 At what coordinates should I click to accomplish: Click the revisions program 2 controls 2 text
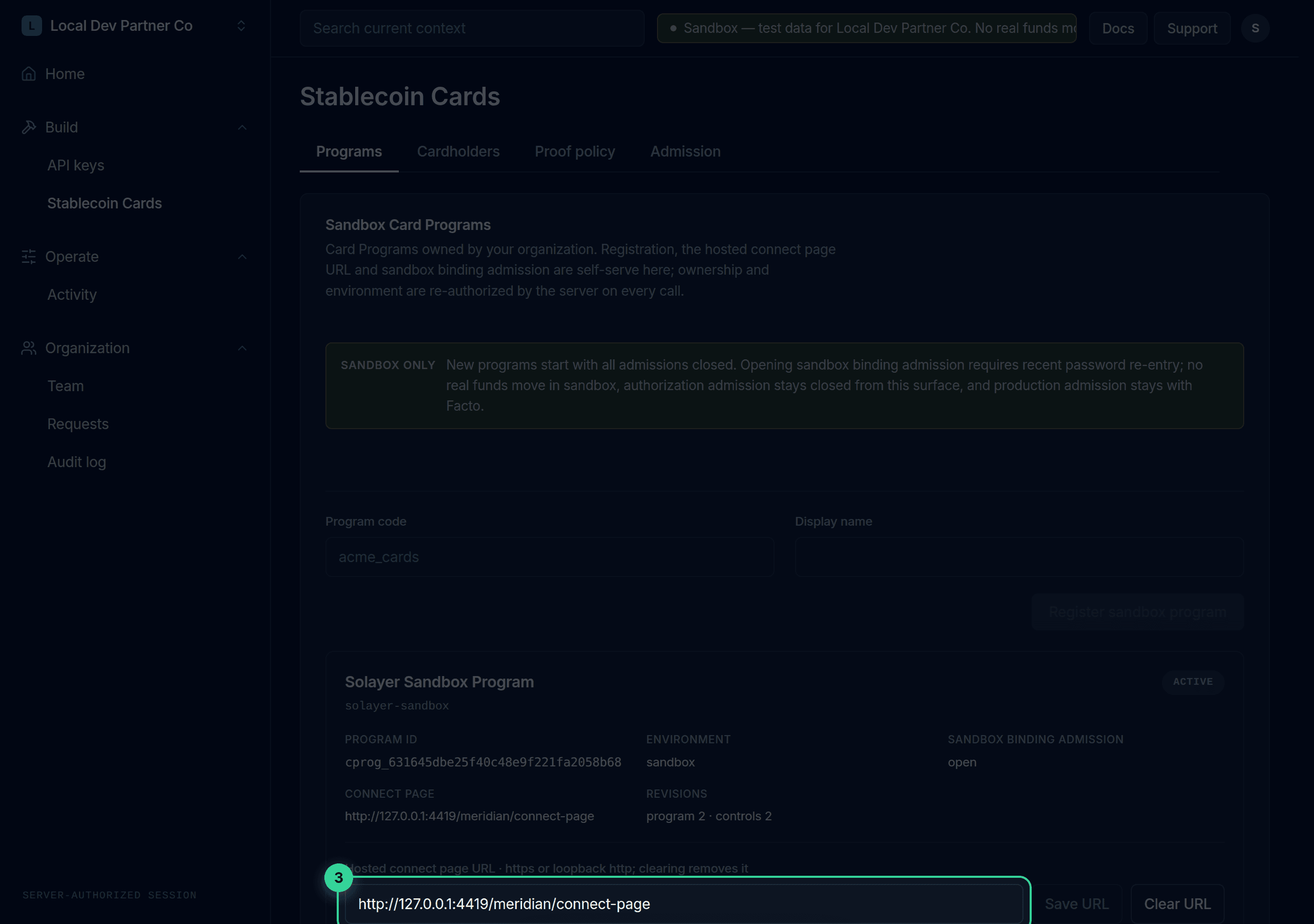pos(709,816)
